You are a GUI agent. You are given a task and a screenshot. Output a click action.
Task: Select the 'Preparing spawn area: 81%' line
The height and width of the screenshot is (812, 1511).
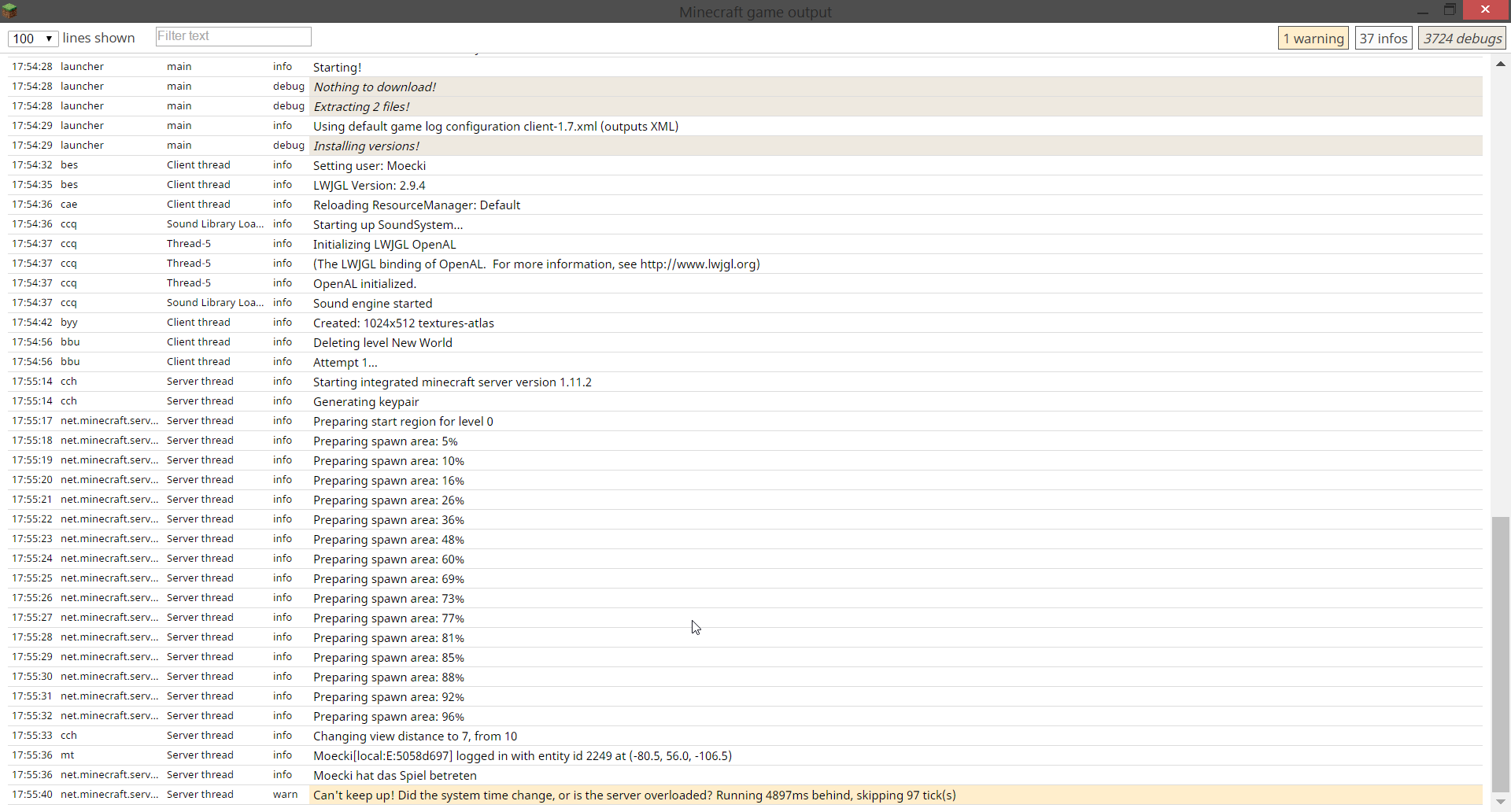tap(745, 637)
